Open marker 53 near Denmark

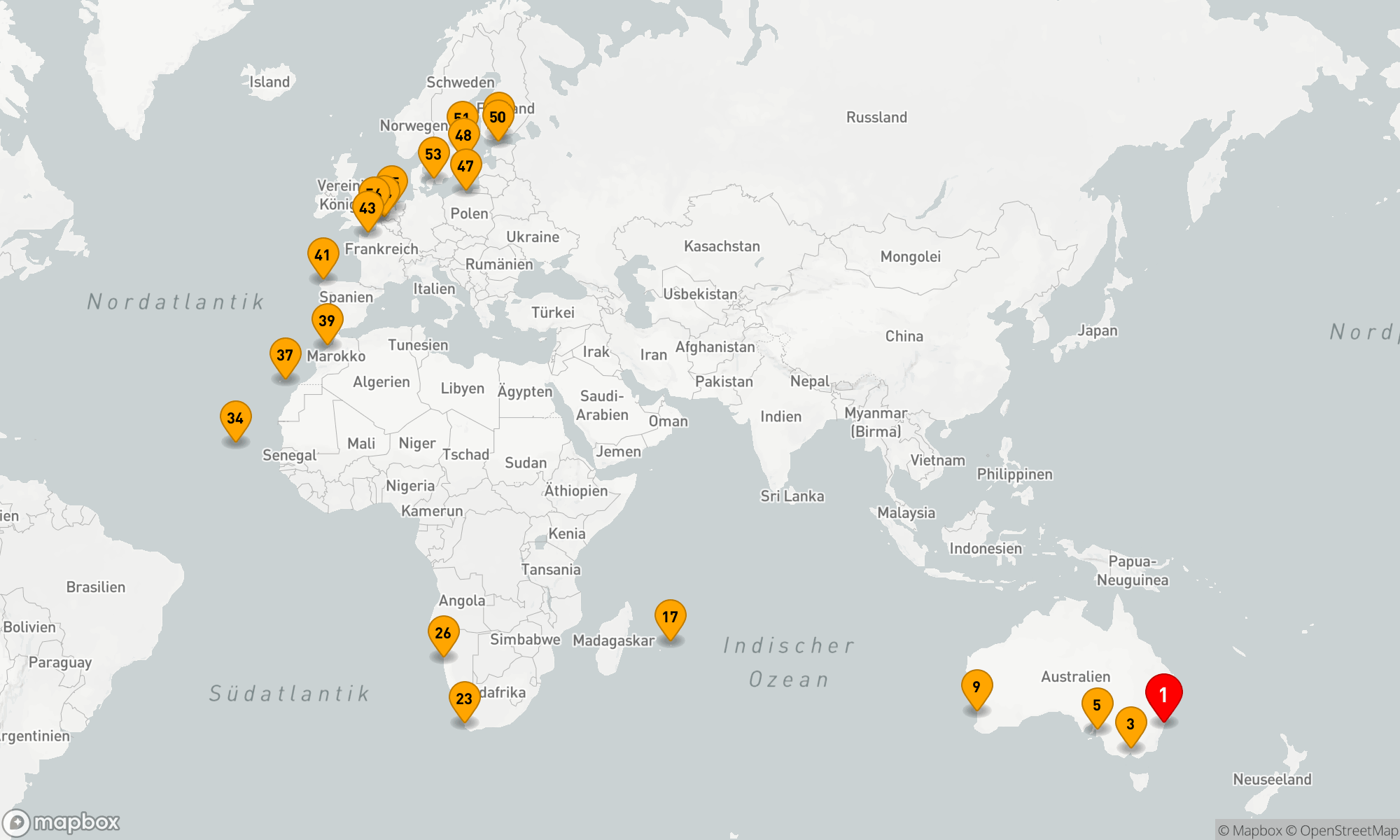click(433, 154)
